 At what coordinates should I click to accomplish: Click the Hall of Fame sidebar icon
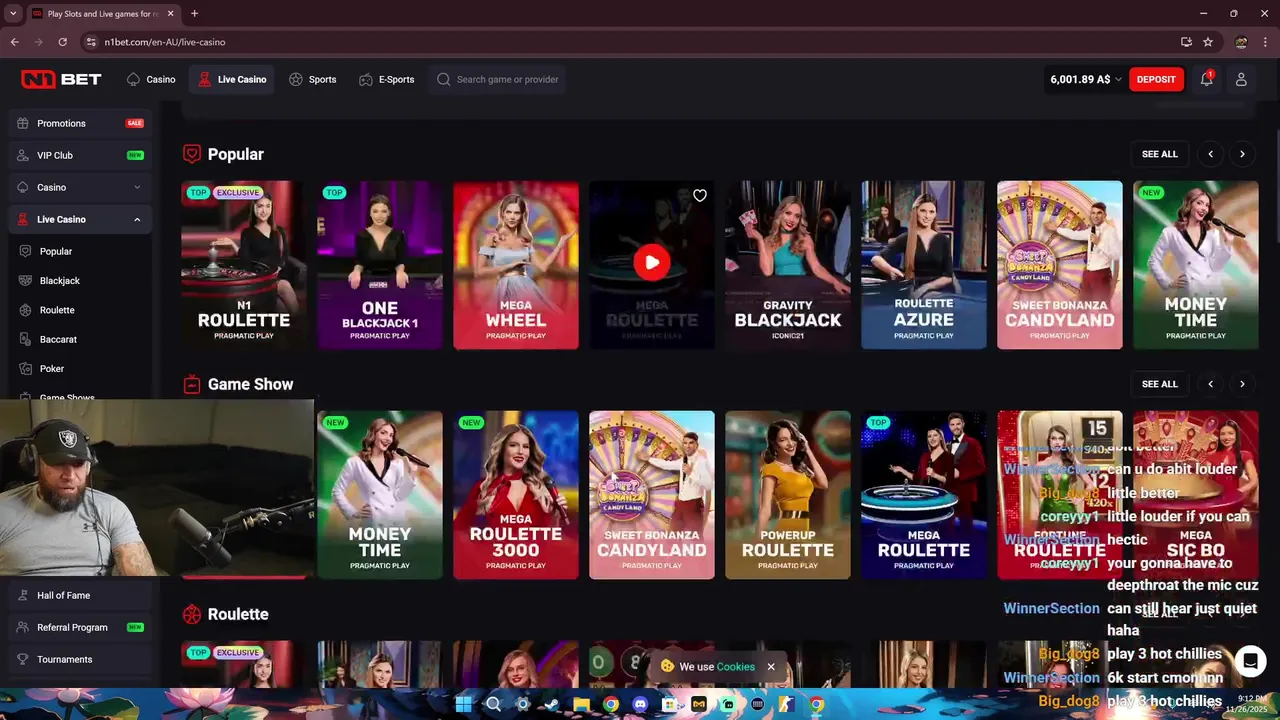[x=23, y=595]
